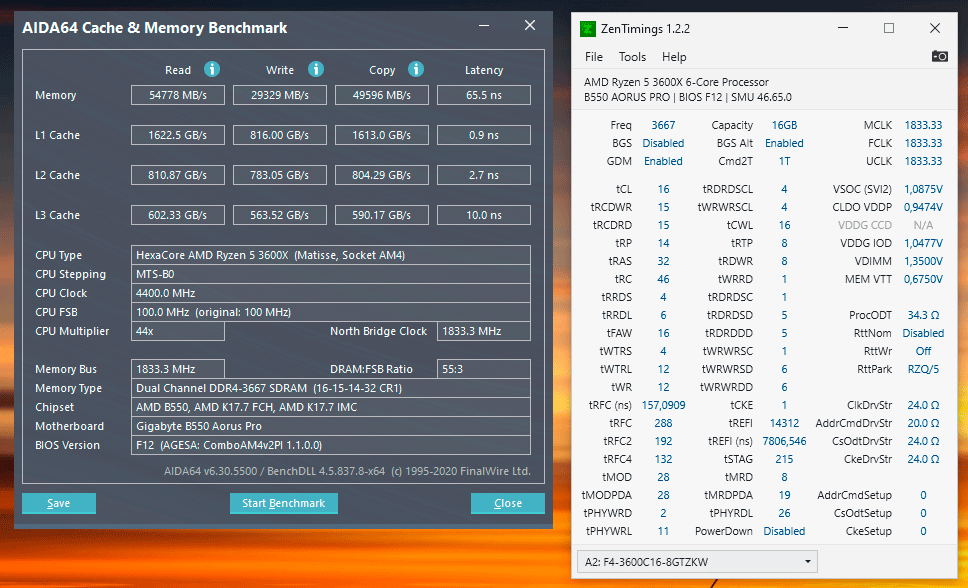Click L2 Cache Copy value 804.29 GB/s

(x=382, y=175)
